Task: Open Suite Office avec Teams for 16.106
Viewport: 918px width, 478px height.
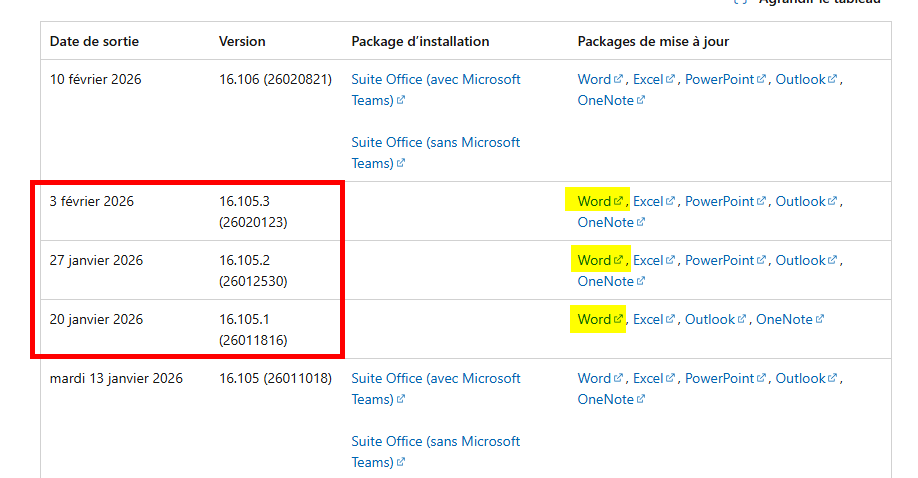Action: [x=436, y=90]
